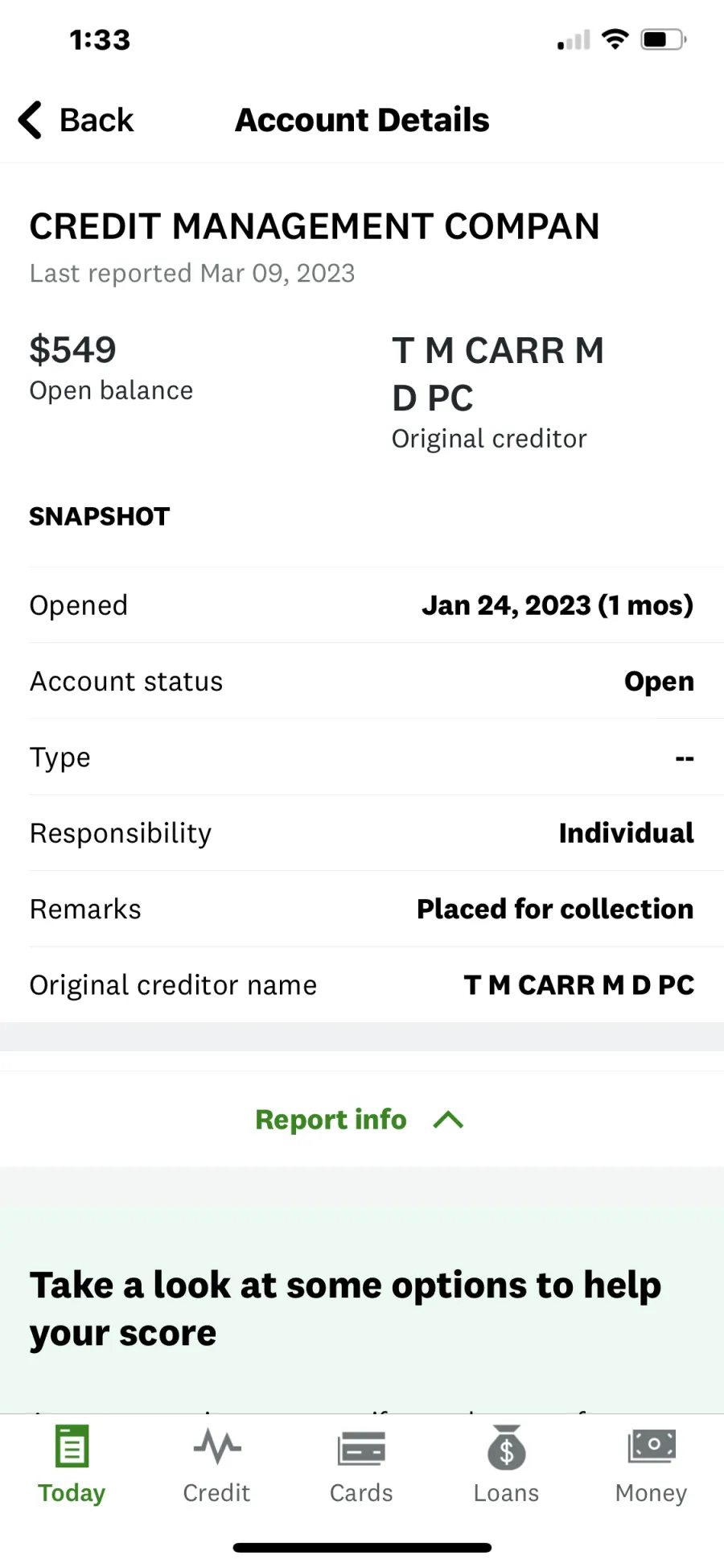Open the Loans money bag icon

point(507,1447)
